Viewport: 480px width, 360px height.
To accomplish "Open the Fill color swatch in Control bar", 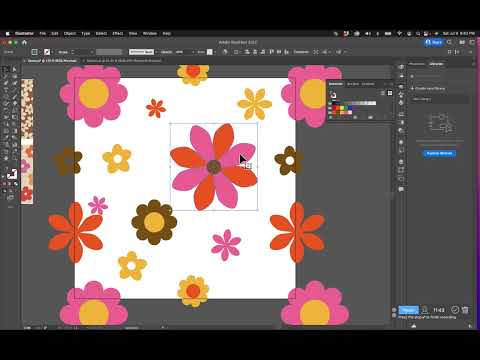I will 35,52.
